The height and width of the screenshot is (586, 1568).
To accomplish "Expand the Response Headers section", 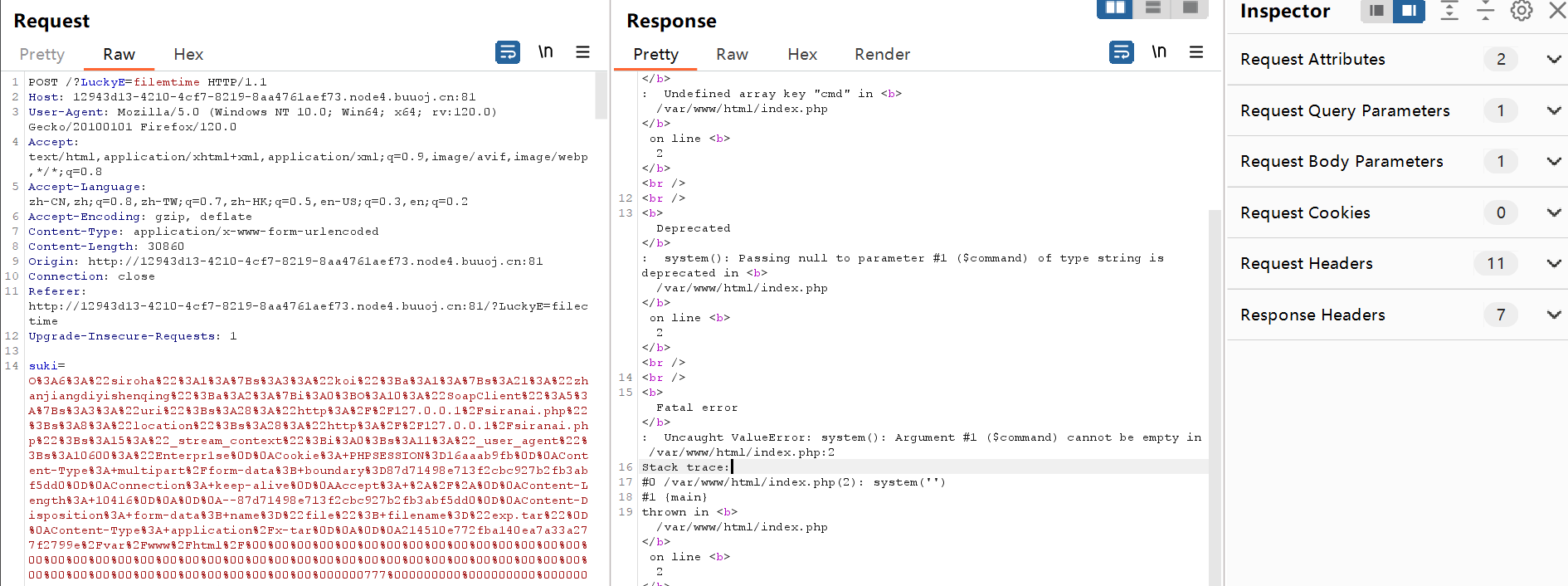I will (1553, 315).
